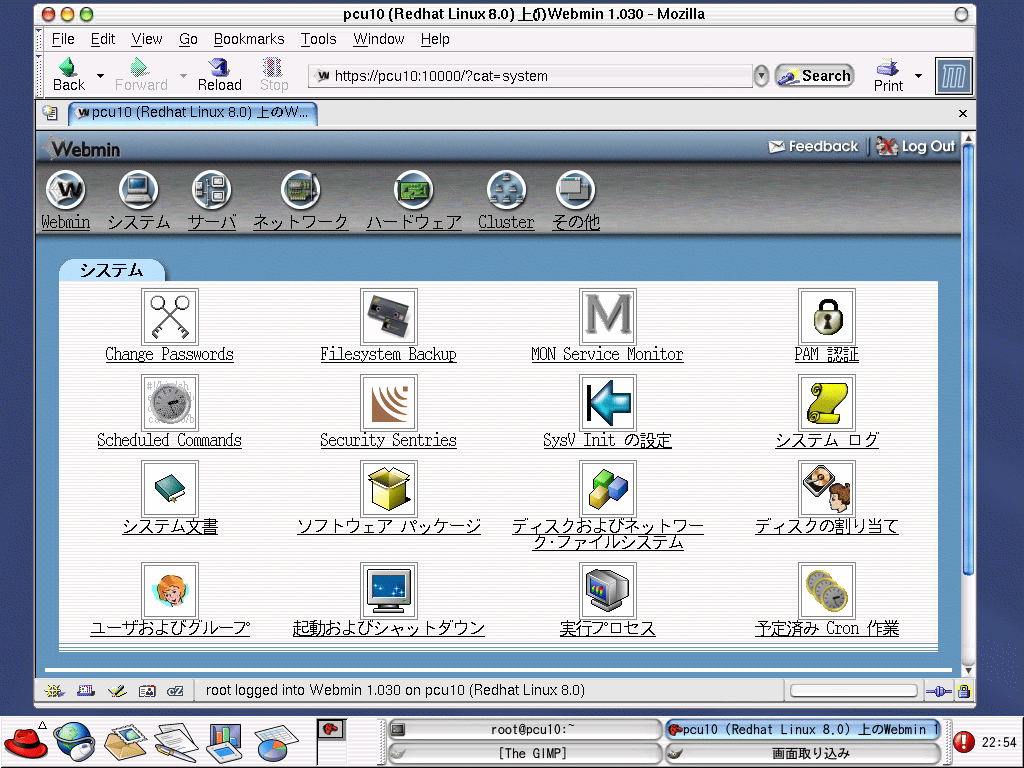The width and height of the screenshot is (1024, 768).
Task: Open the software packages box icon
Action: (x=389, y=488)
